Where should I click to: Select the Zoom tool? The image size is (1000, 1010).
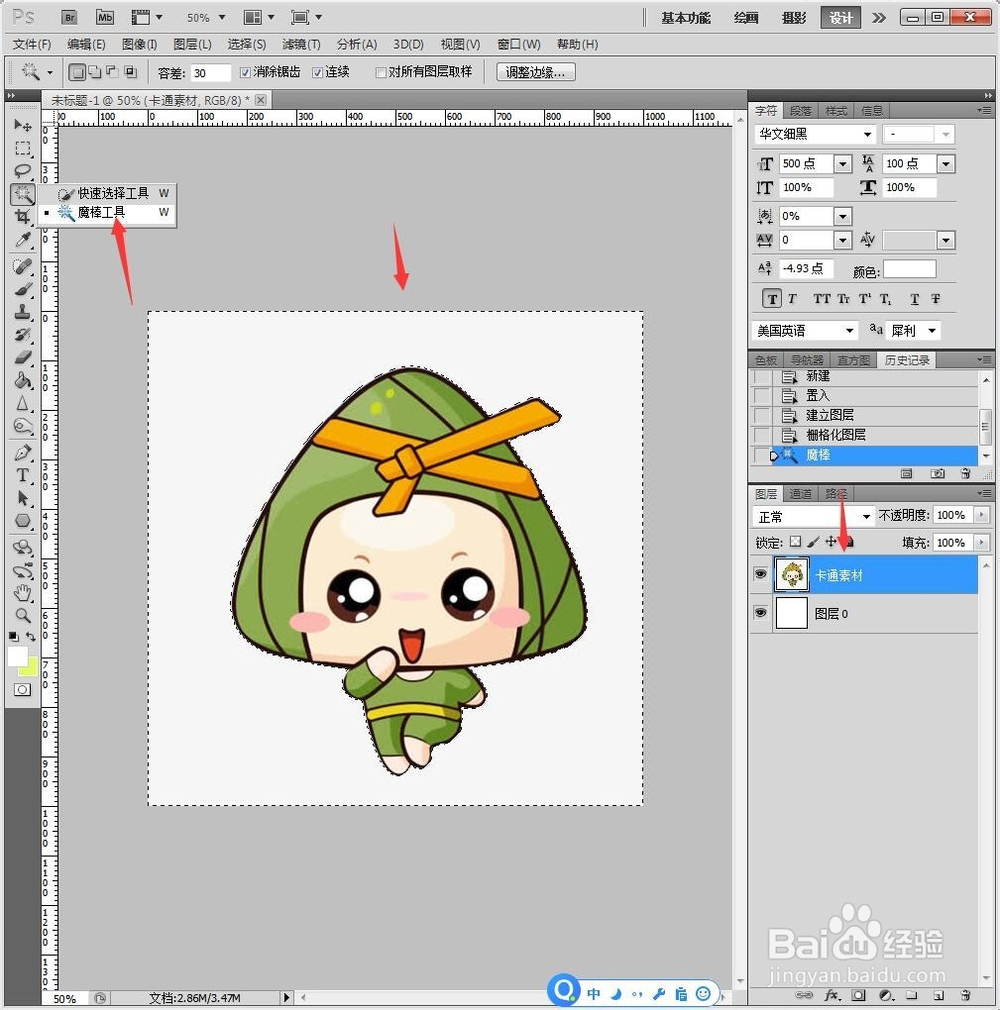23,615
